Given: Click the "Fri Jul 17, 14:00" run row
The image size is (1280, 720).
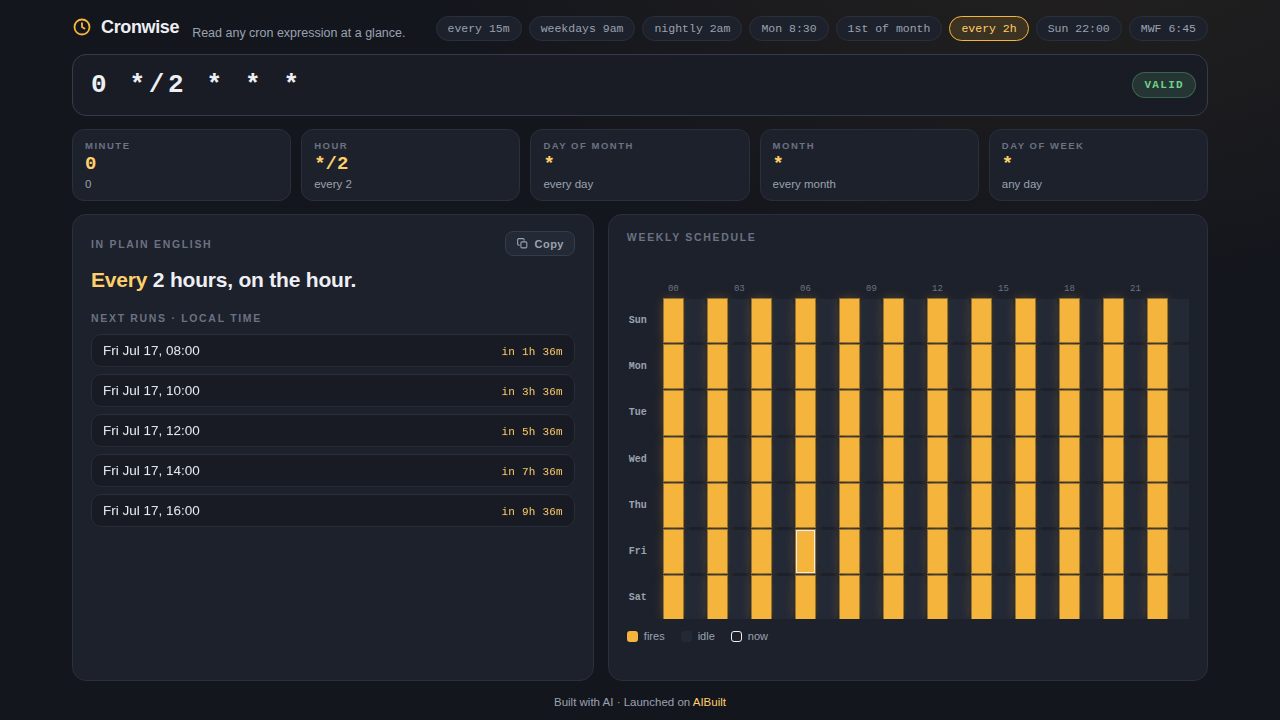Looking at the screenshot, I should tap(333, 471).
